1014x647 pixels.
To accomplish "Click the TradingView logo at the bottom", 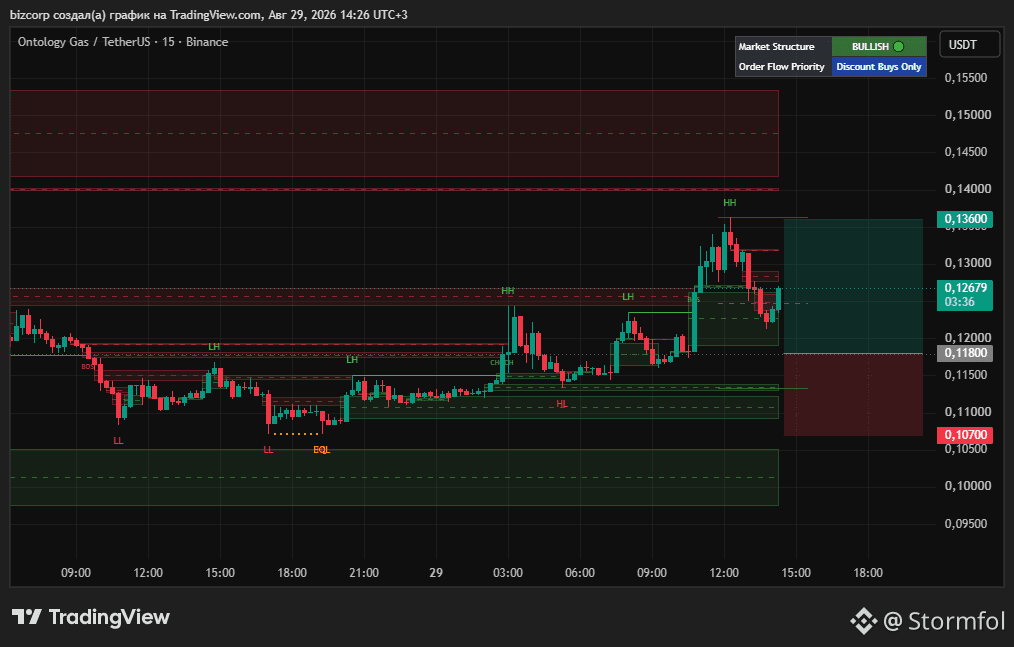I will [x=91, y=617].
